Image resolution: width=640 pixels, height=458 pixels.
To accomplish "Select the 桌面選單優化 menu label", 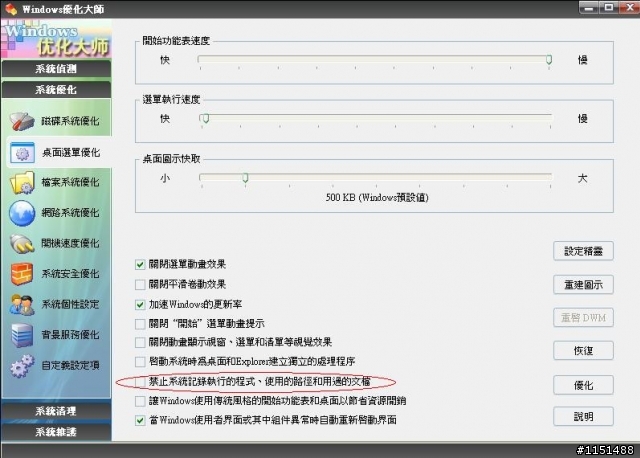I will [71, 153].
